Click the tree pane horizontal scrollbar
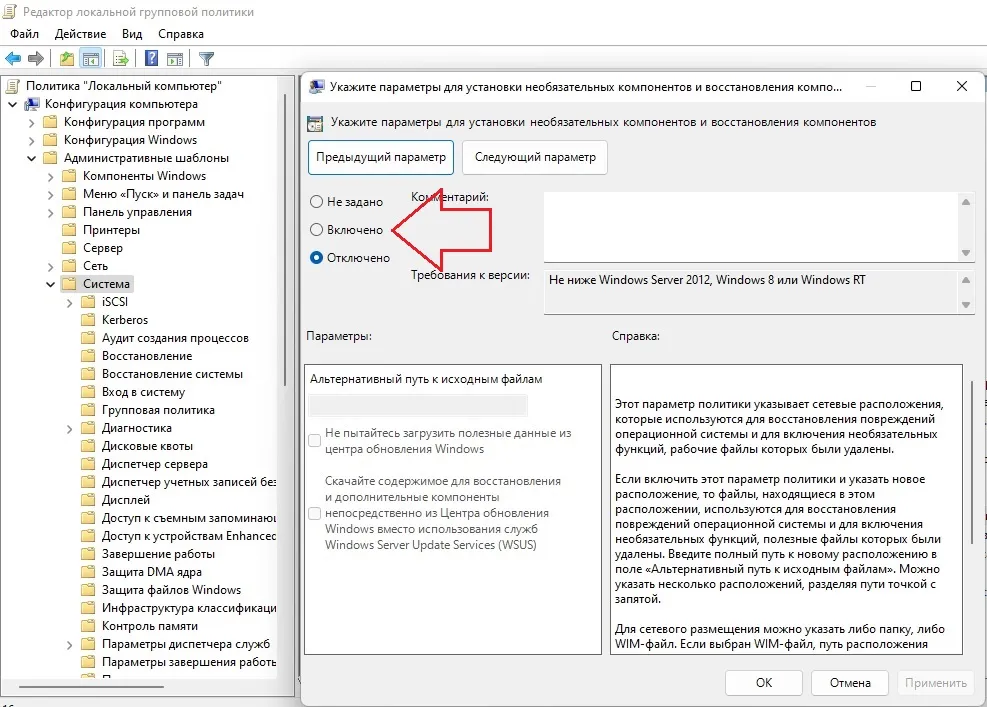Viewport: 987px width, 707px height. coord(91,687)
